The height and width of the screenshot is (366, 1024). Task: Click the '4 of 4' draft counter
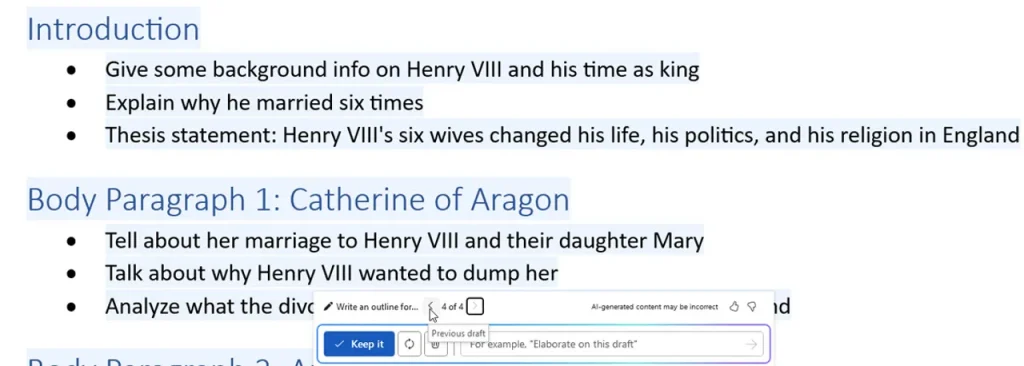(x=453, y=307)
